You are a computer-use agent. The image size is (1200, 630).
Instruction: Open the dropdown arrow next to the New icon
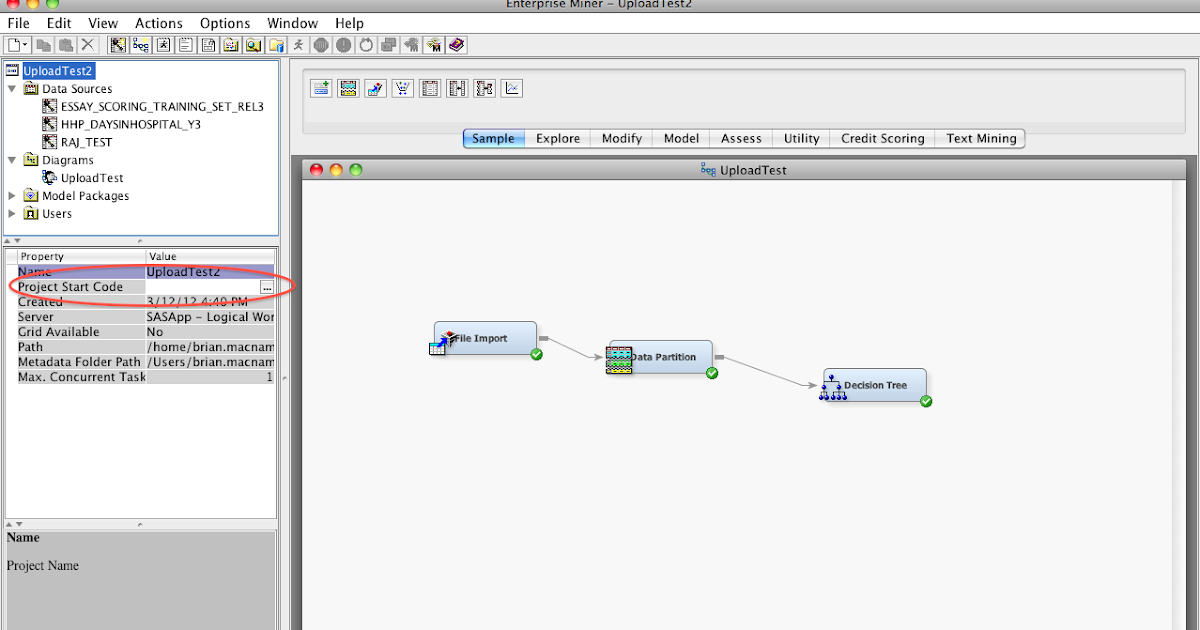[x=24, y=45]
